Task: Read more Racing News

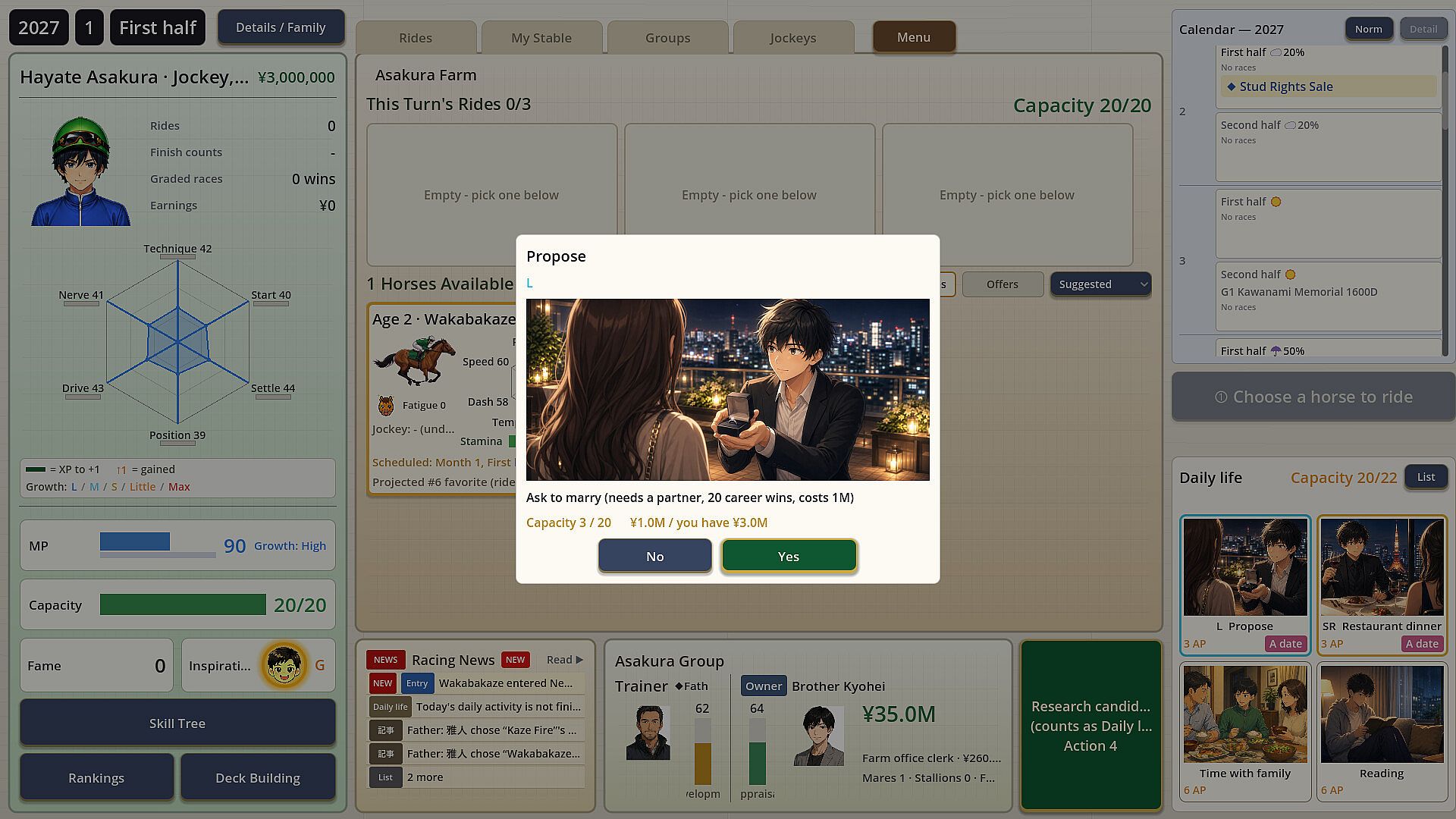Action: 565,660
